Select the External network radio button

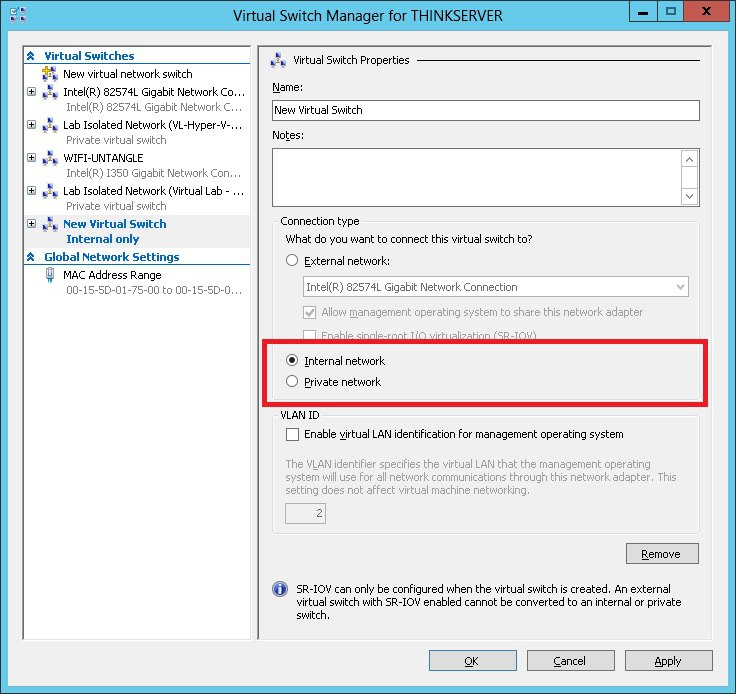(292, 260)
